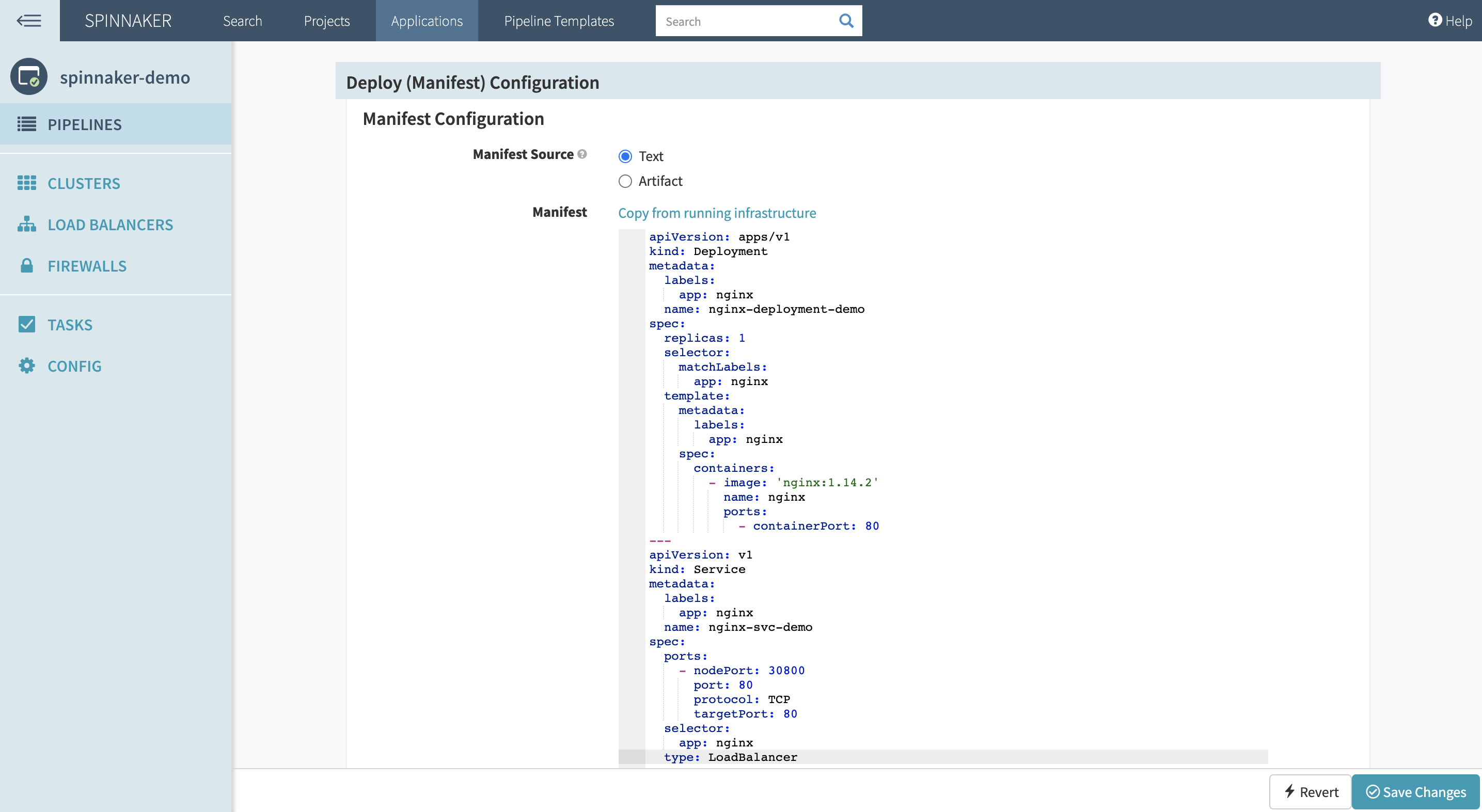Viewport: 1482px width, 812px height.
Task: Select the Artifact manifest source radio
Action: (625, 181)
